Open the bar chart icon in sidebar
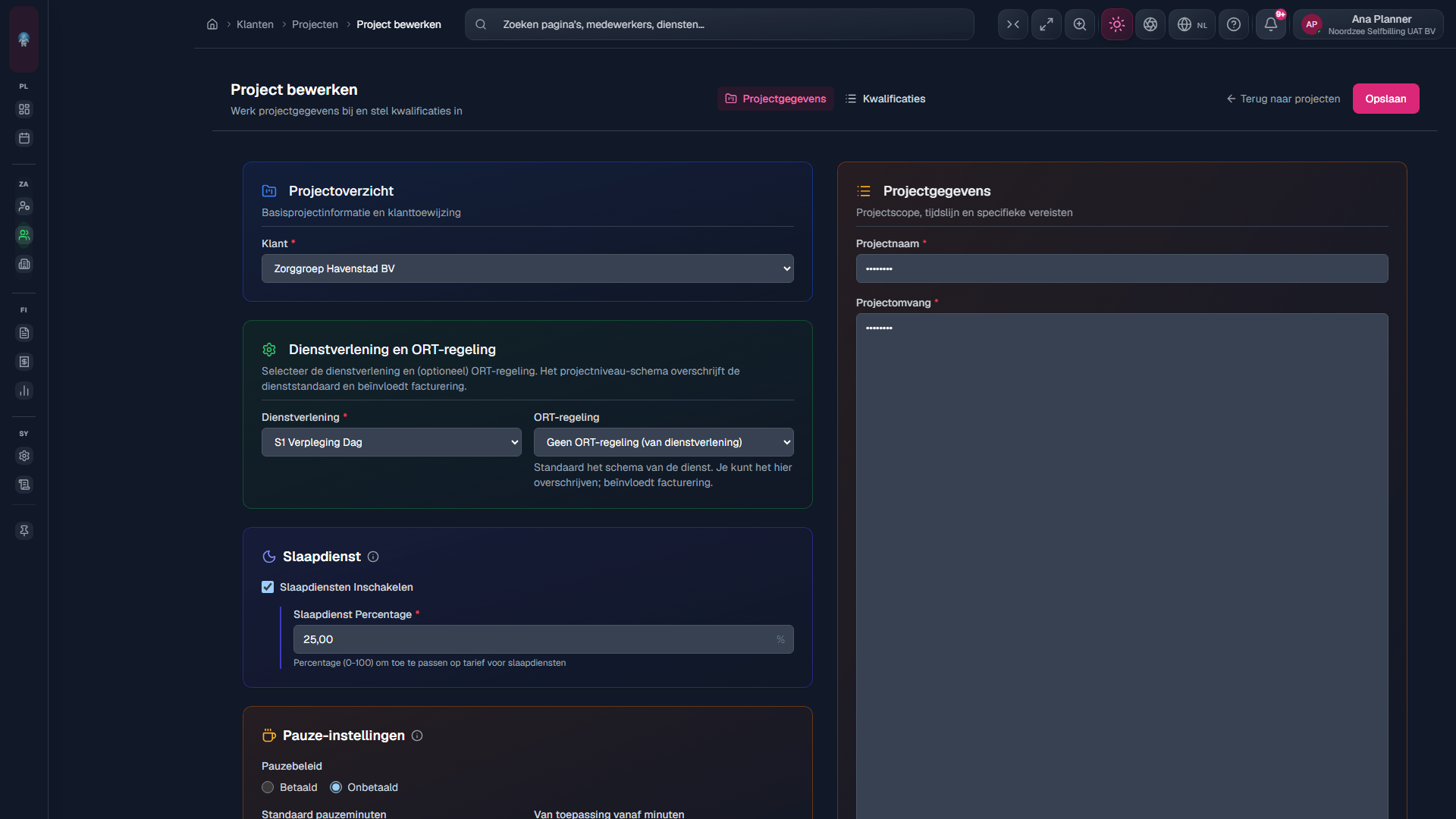This screenshot has height=819, width=1456. click(x=24, y=391)
